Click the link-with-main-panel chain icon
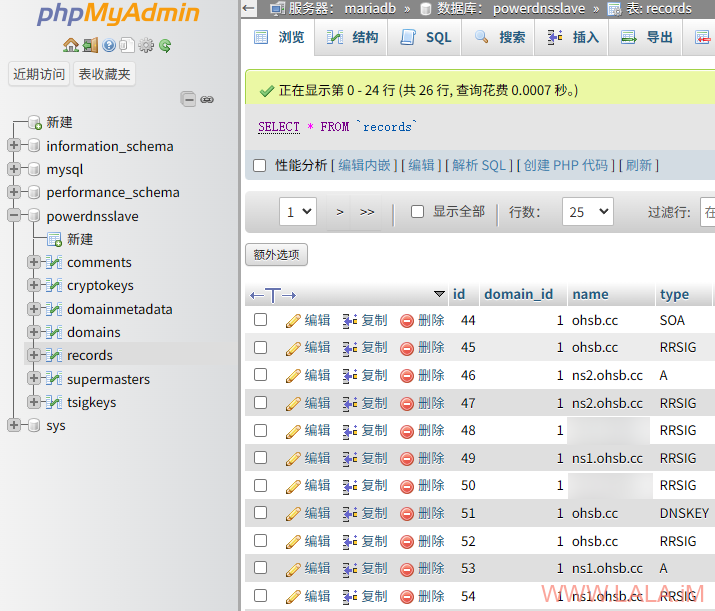This screenshot has height=611, width=715. coord(207,99)
